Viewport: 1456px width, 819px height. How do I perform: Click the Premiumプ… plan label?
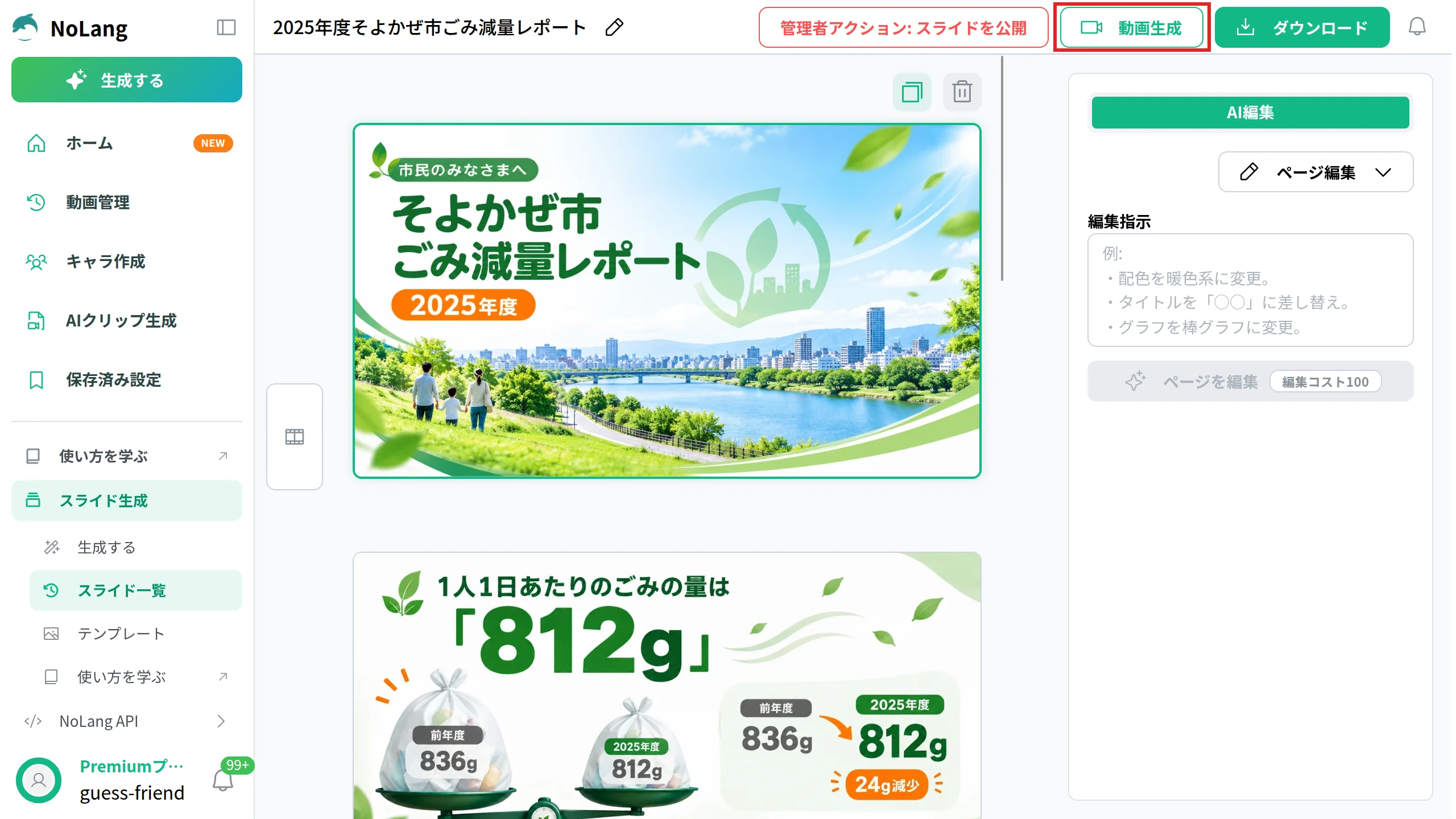(x=131, y=766)
